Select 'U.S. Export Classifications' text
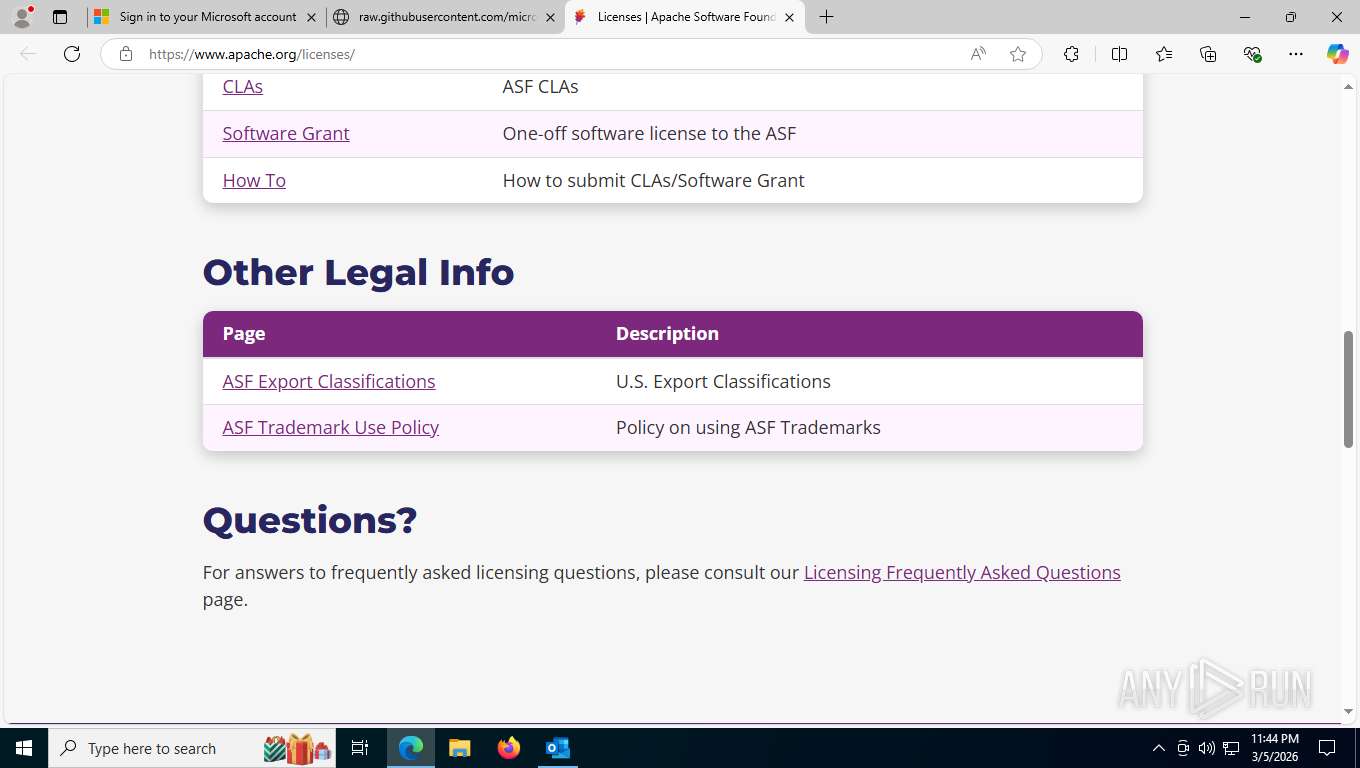This screenshot has height=768, width=1360. (723, 382)
